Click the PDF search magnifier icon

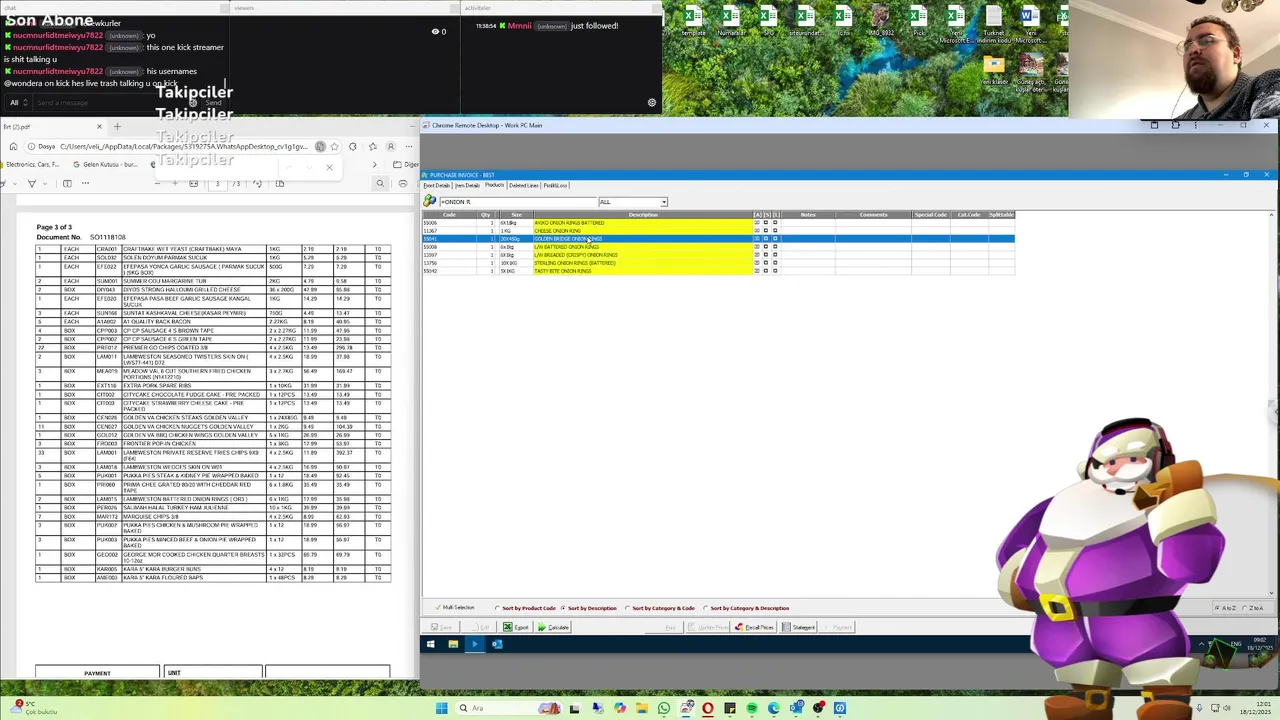click(x=380, y=184)
